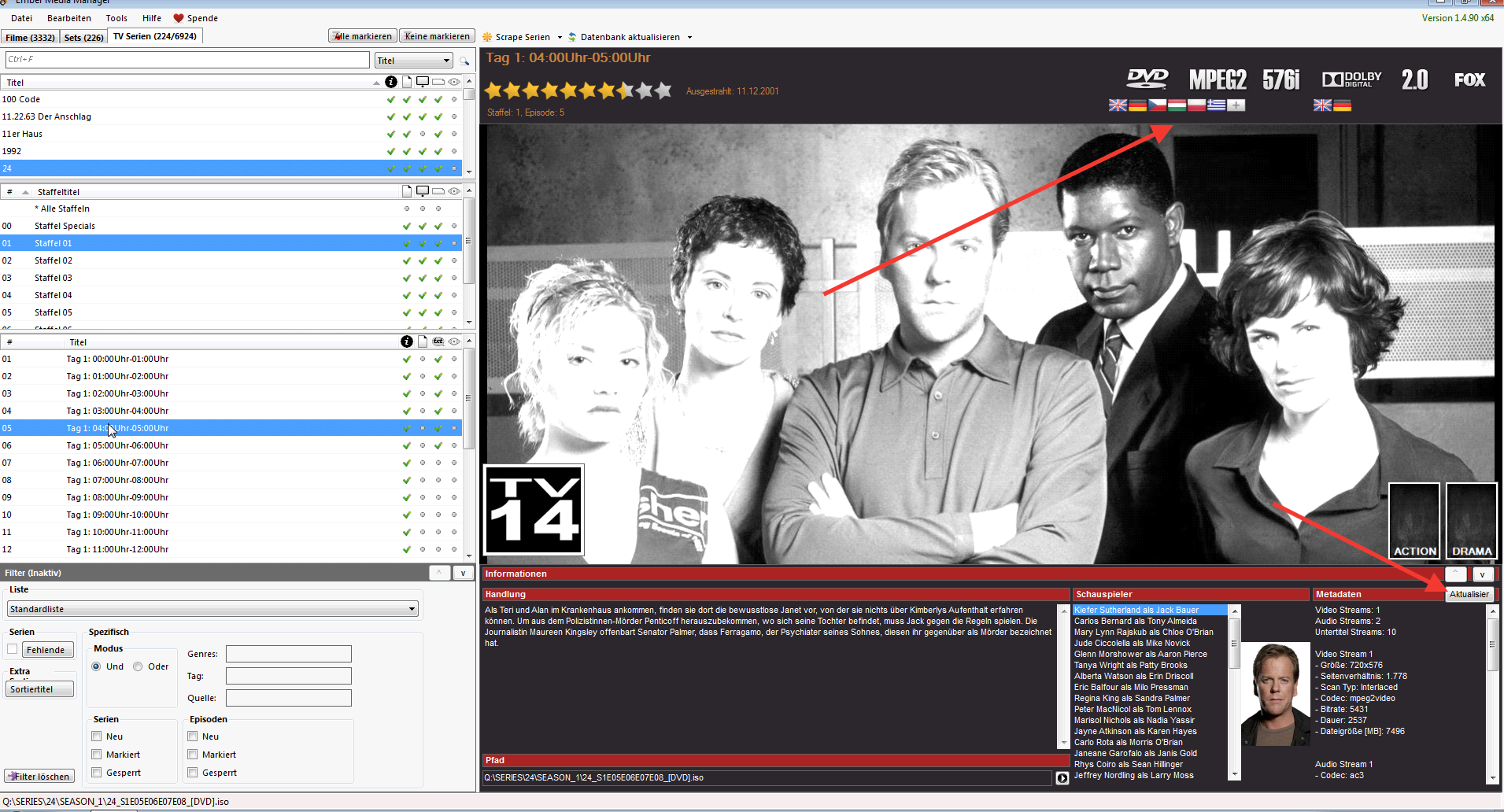Click the 576i resolution logo

click(x=1281, y=79)
